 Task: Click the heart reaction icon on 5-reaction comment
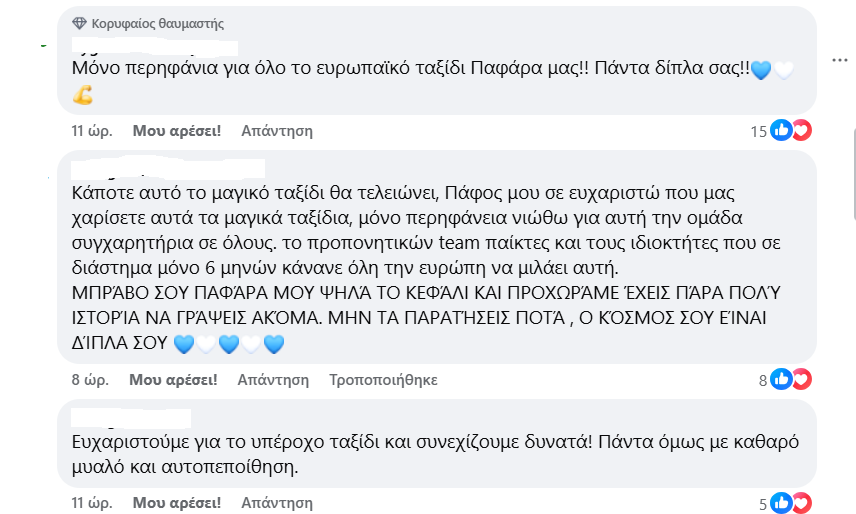click(x=802, y=503)
